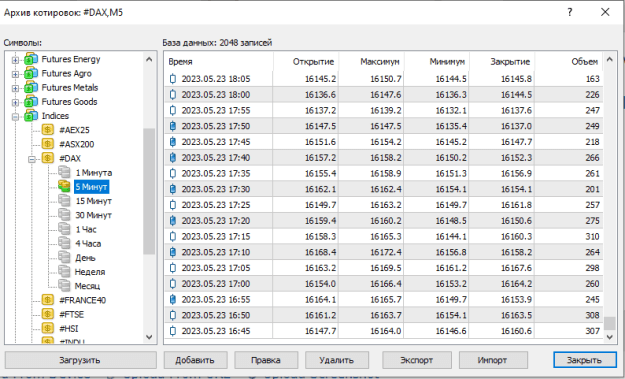625x379 pixels.
Task: Click the volume value 310
Action: [592, 237]
